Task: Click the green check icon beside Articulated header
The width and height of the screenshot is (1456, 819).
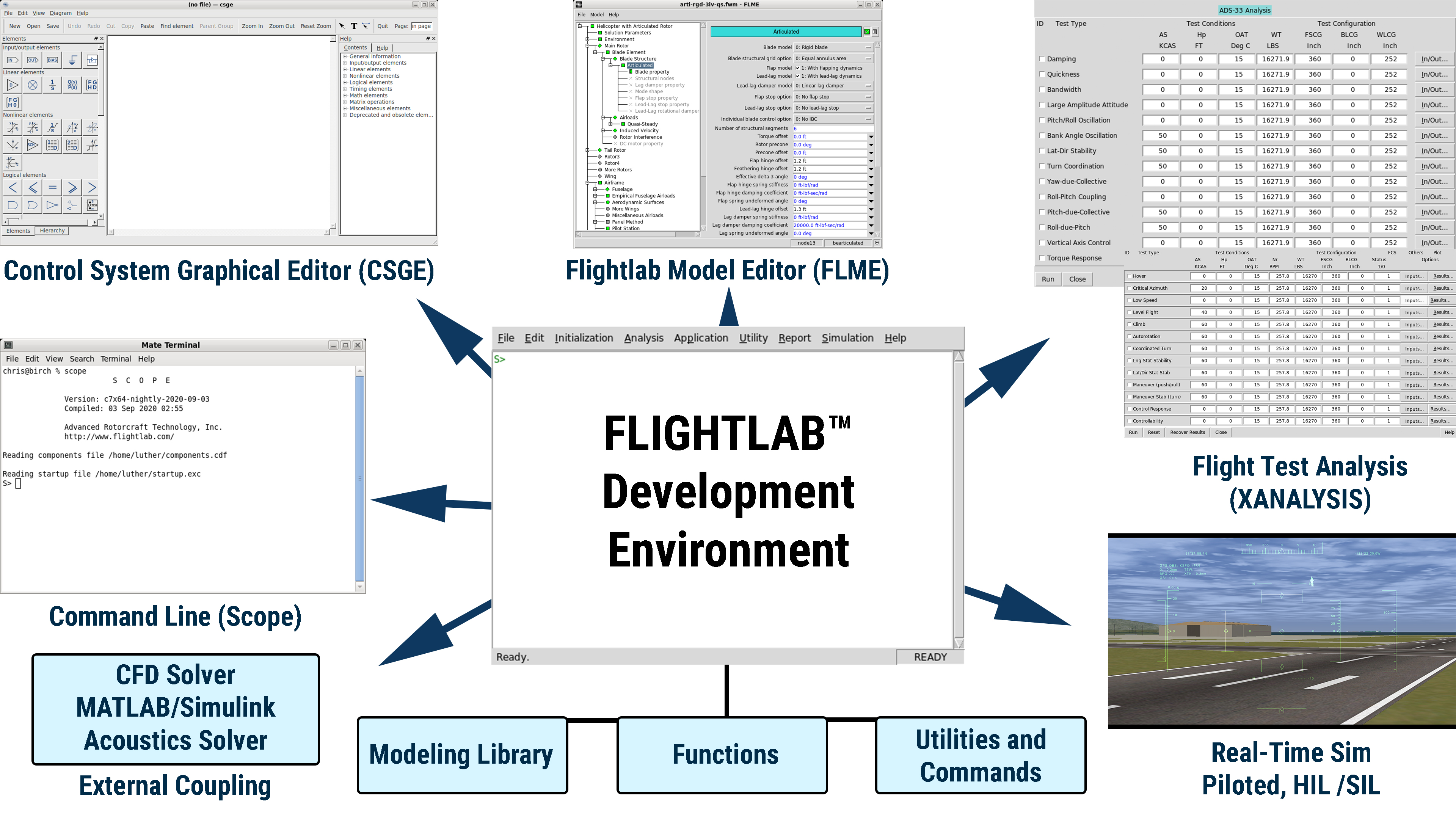Action: click(x=867, y=31)
